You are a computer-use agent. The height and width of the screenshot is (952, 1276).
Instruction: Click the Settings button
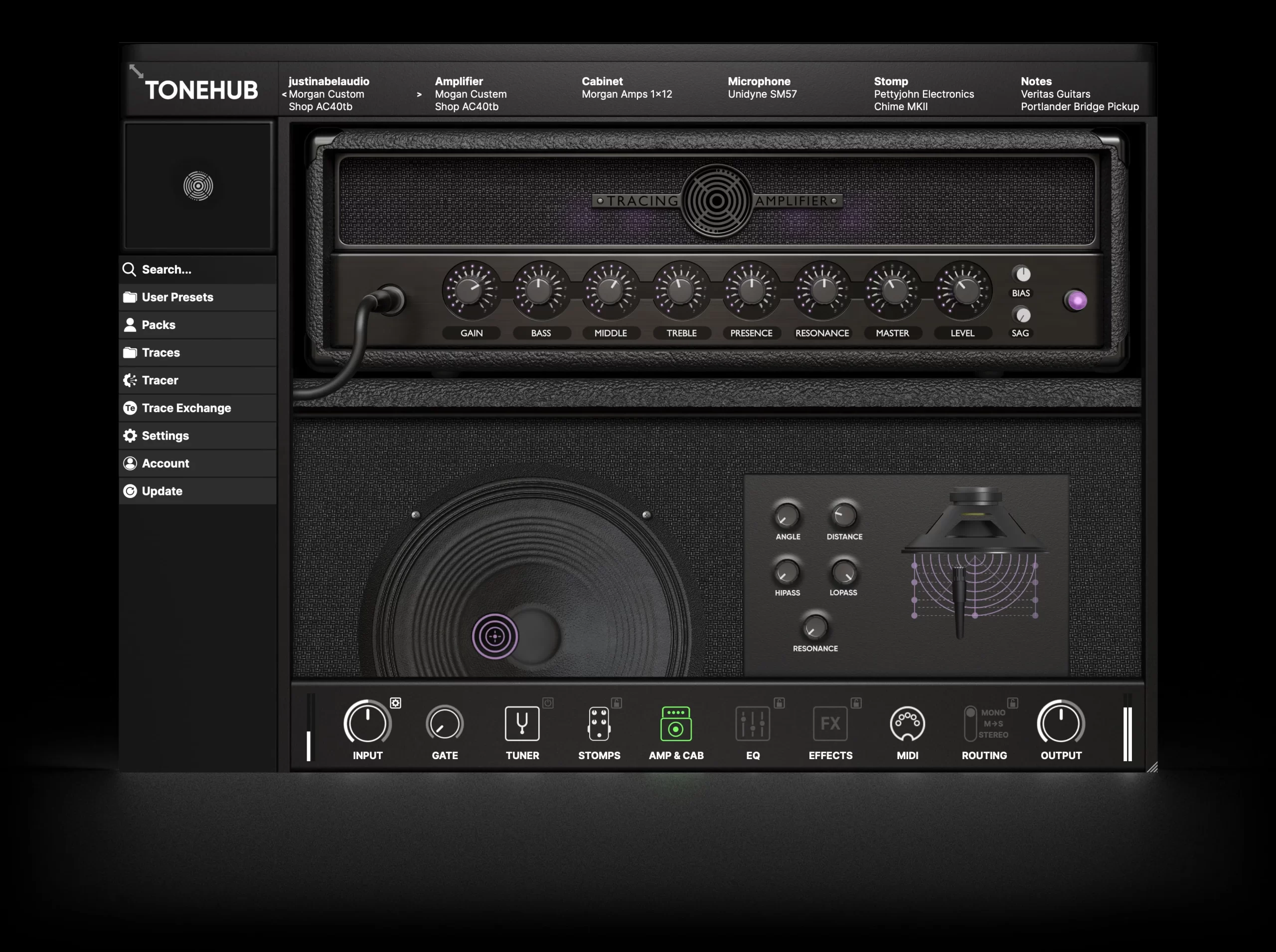(165, 435)
